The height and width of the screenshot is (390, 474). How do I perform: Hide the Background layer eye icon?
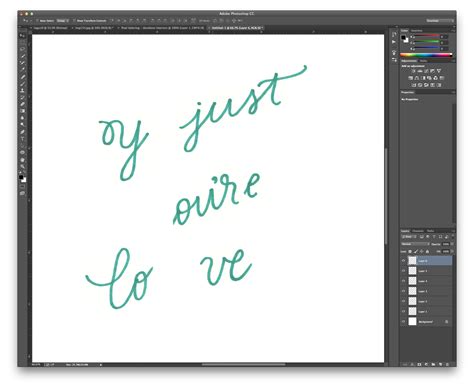[x=403, y=322]
